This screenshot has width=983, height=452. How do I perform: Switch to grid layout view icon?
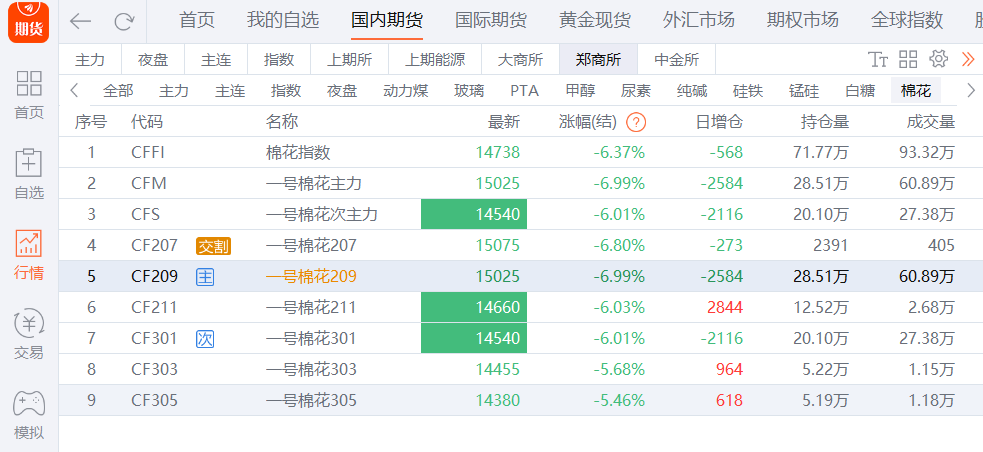908,59
